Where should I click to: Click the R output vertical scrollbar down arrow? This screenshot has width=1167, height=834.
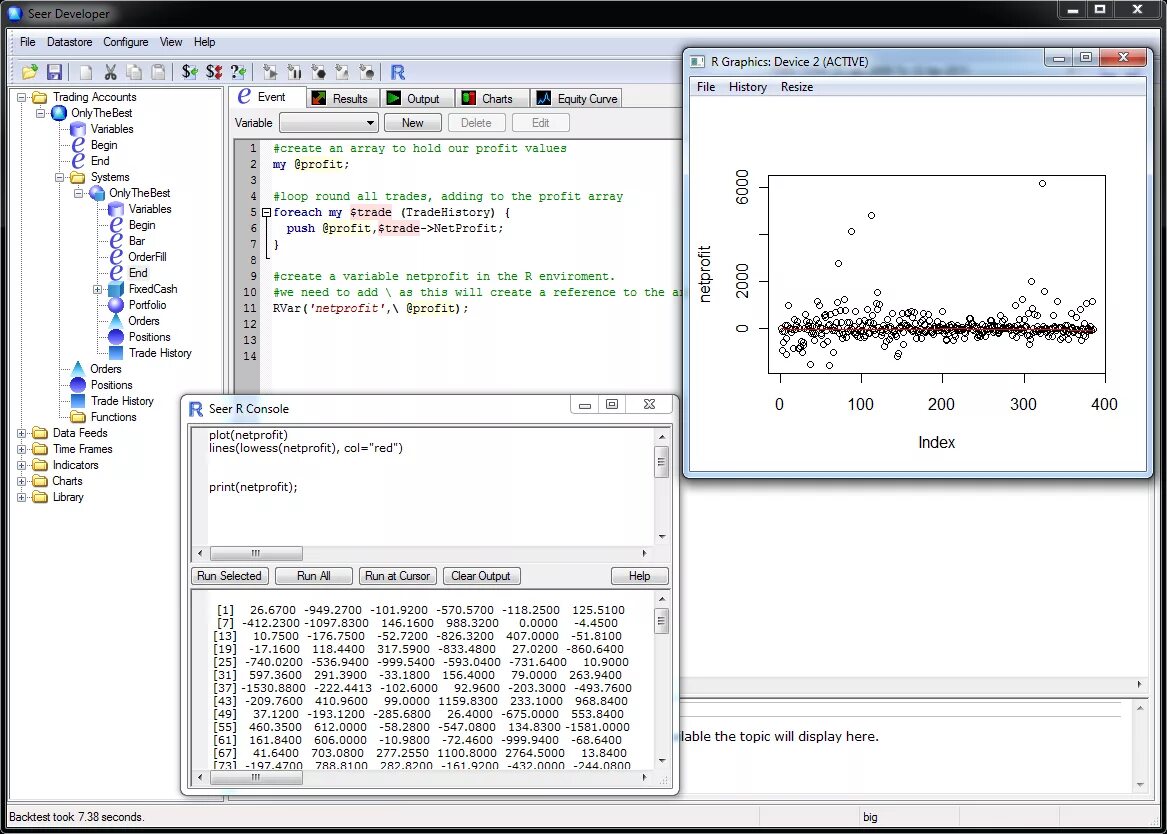662,760
